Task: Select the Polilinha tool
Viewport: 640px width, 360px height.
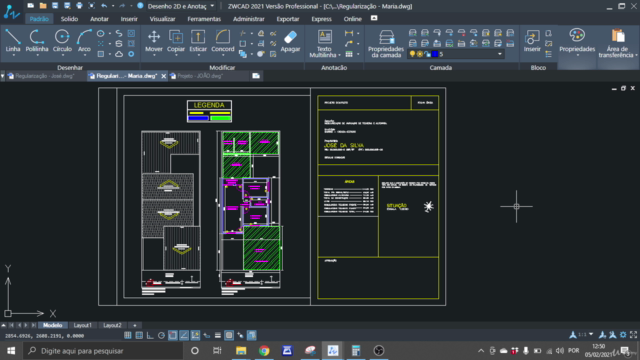Action: coord(37,41)
